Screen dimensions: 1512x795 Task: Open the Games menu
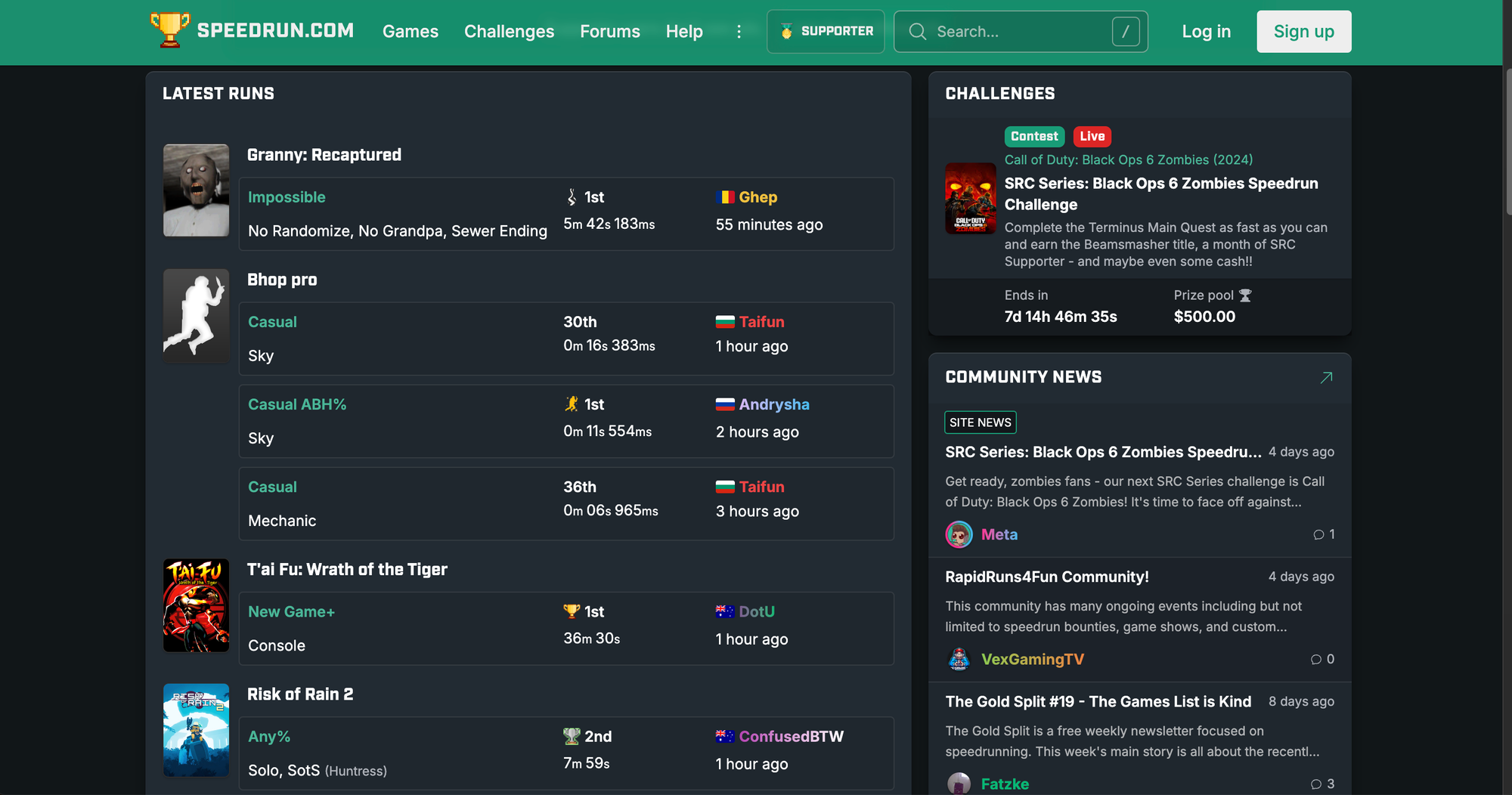pyautogui.click(x=411, y=31)
